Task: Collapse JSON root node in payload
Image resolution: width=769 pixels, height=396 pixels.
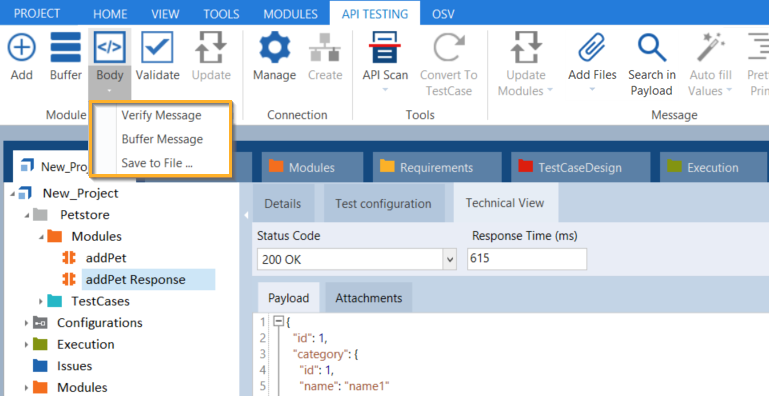Action: click(278, 322)
